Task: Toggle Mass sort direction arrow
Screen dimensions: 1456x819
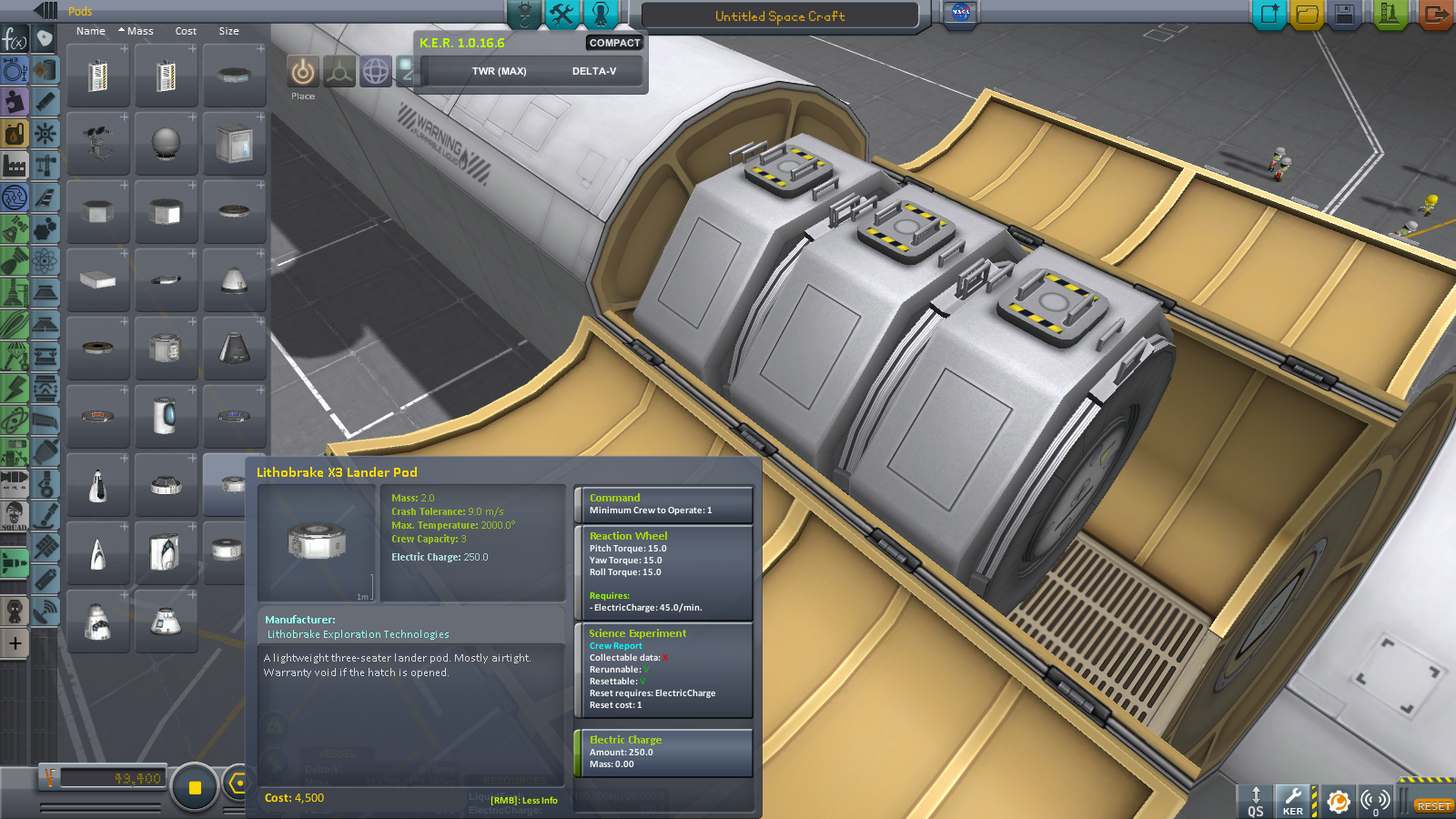Action: point(121,30)
